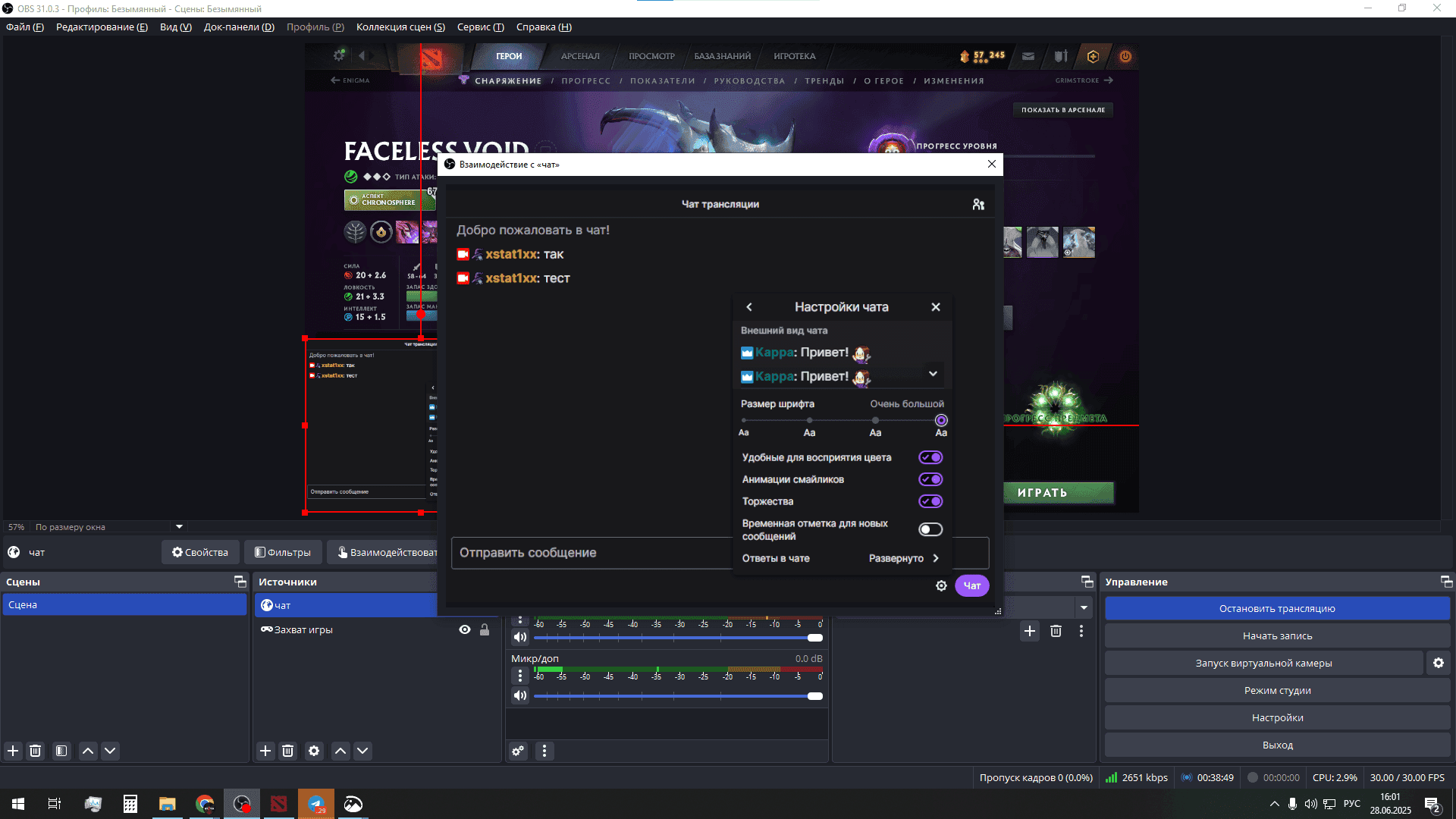Expand chat appearance dropdown chevron
Viewport: 1456px width, 819px height.
(x=933, y=374)
